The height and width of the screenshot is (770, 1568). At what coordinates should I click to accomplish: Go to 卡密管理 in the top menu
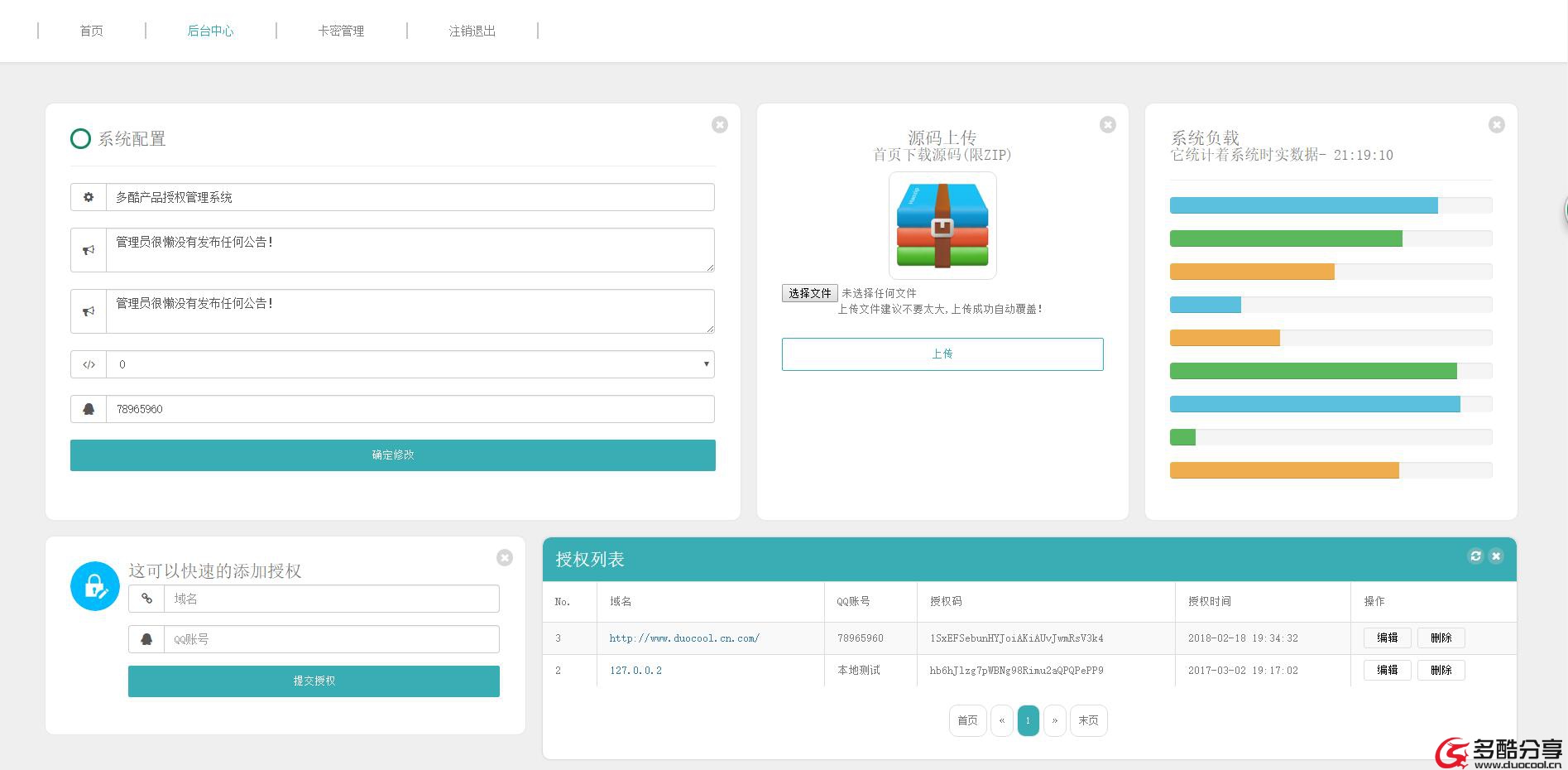pyautogui.click(x=341, y=31)
